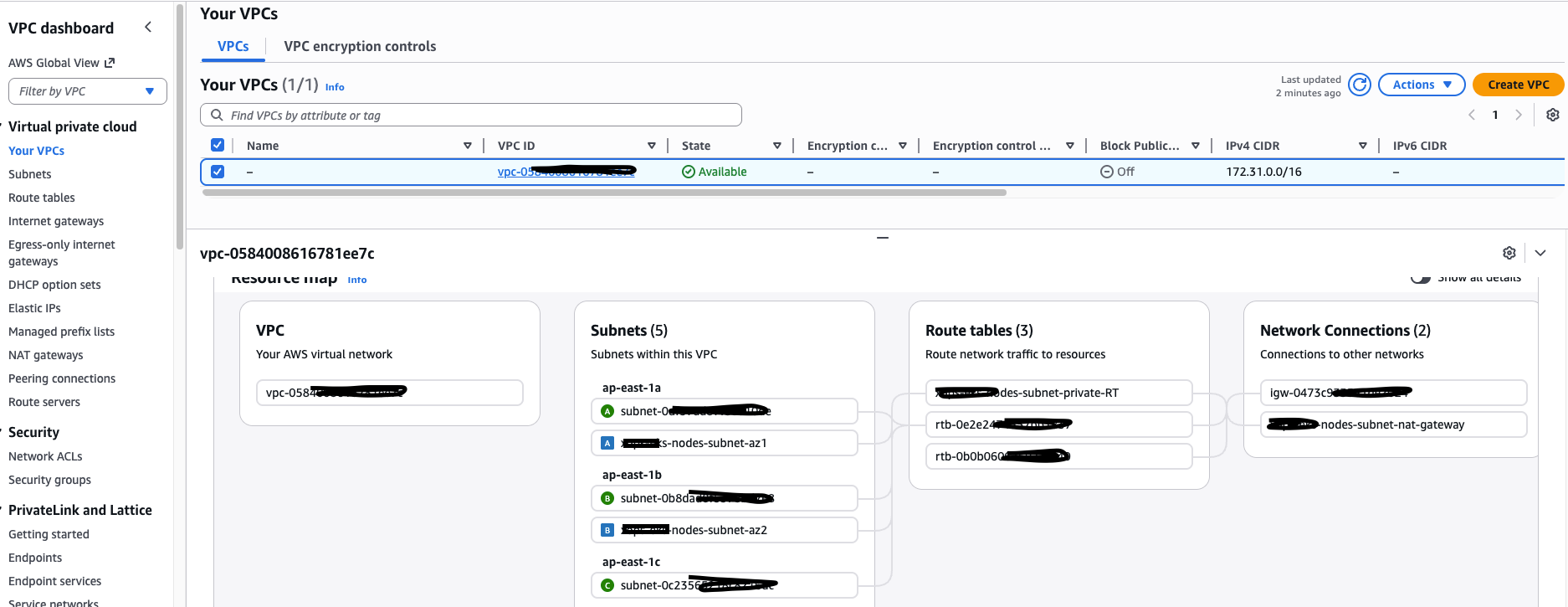This screenshot has width=1568, height=607.
Task: Click the Create VPC button
Action: coord(1518,85)
